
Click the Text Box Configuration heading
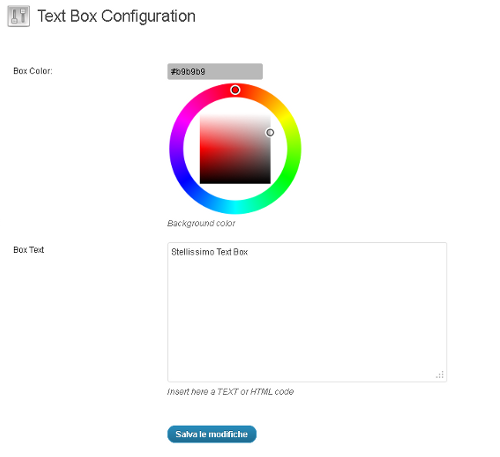[116, 16]
